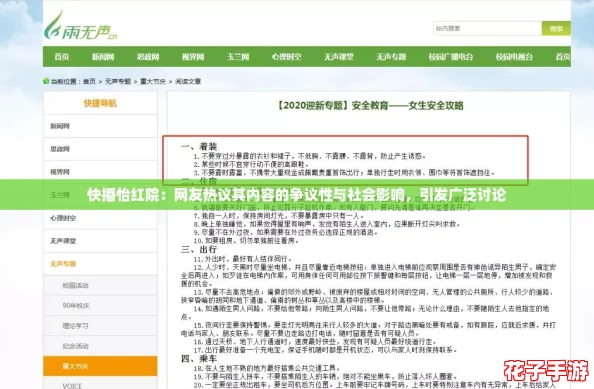Click the 三、出行 section heading
594x389 pixels.
click(x=199, y=249)
